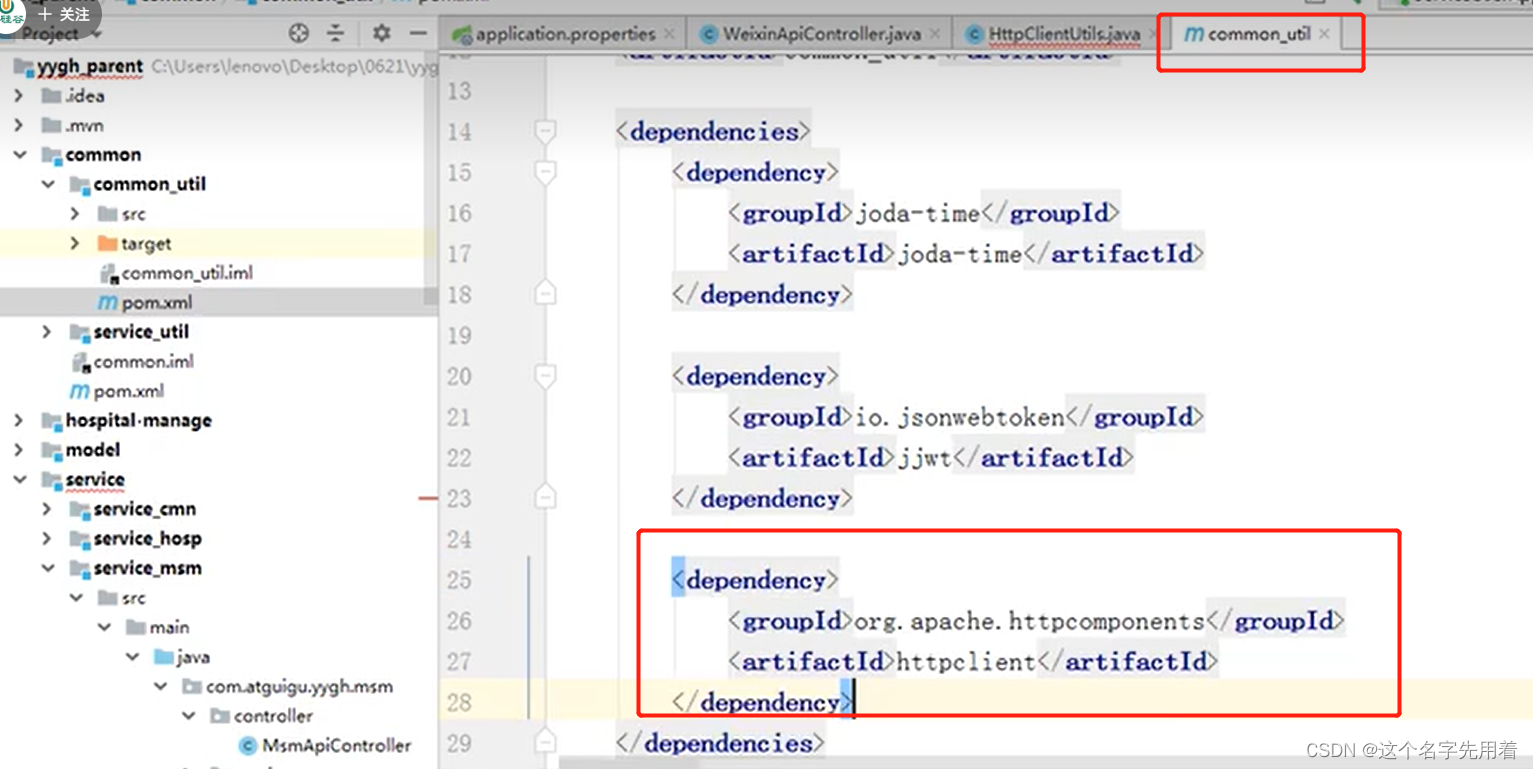Click the hospital-manage folder icon

pyautogui.click(x=50, y=421)
